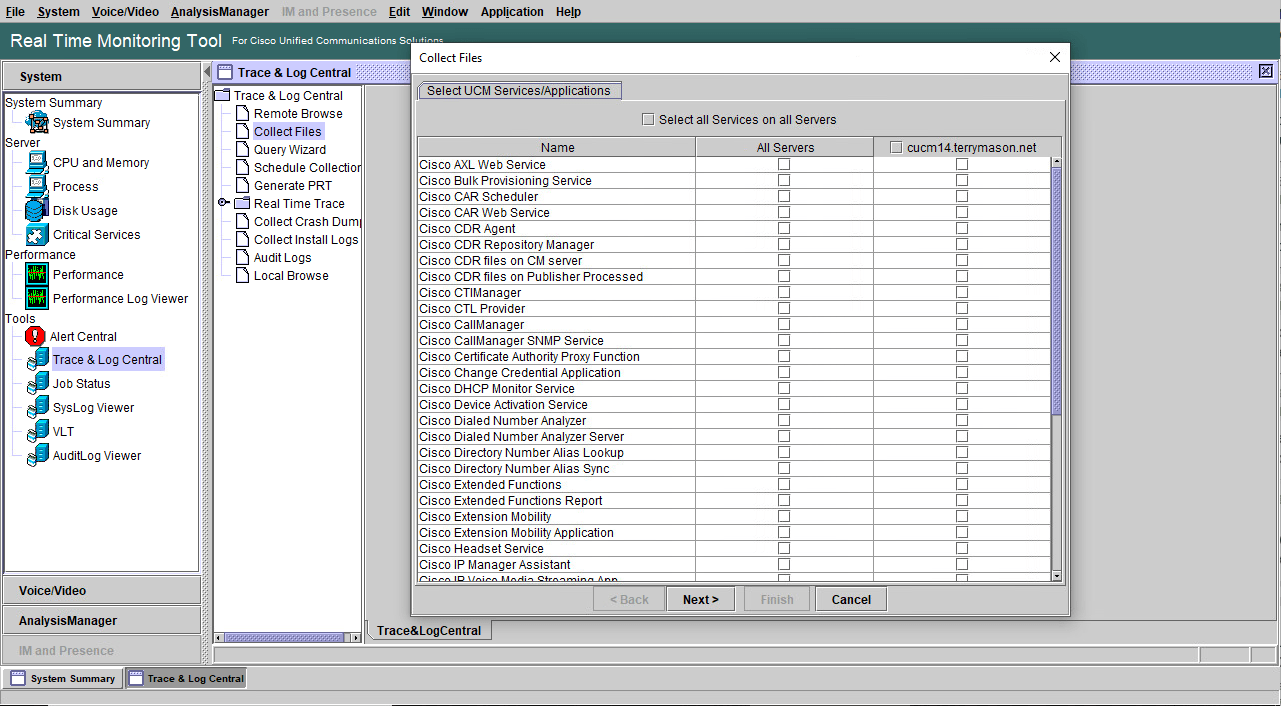Click the services list scroll down arrow
Image resolution: width=1281 pixels, height=706 pixels.
(1057, 575)
